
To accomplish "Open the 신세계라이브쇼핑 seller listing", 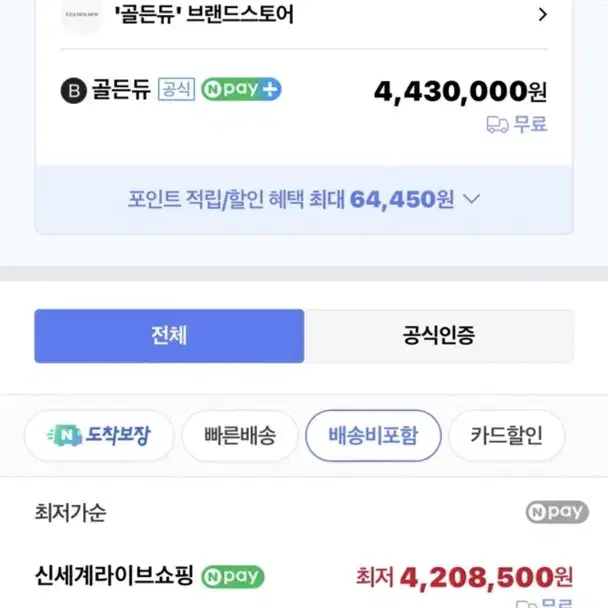I will click(114, 575).
